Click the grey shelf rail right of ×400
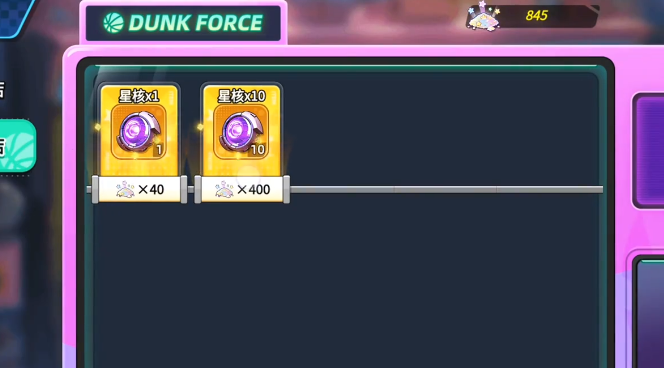664x368 pixels. point(447,190)
